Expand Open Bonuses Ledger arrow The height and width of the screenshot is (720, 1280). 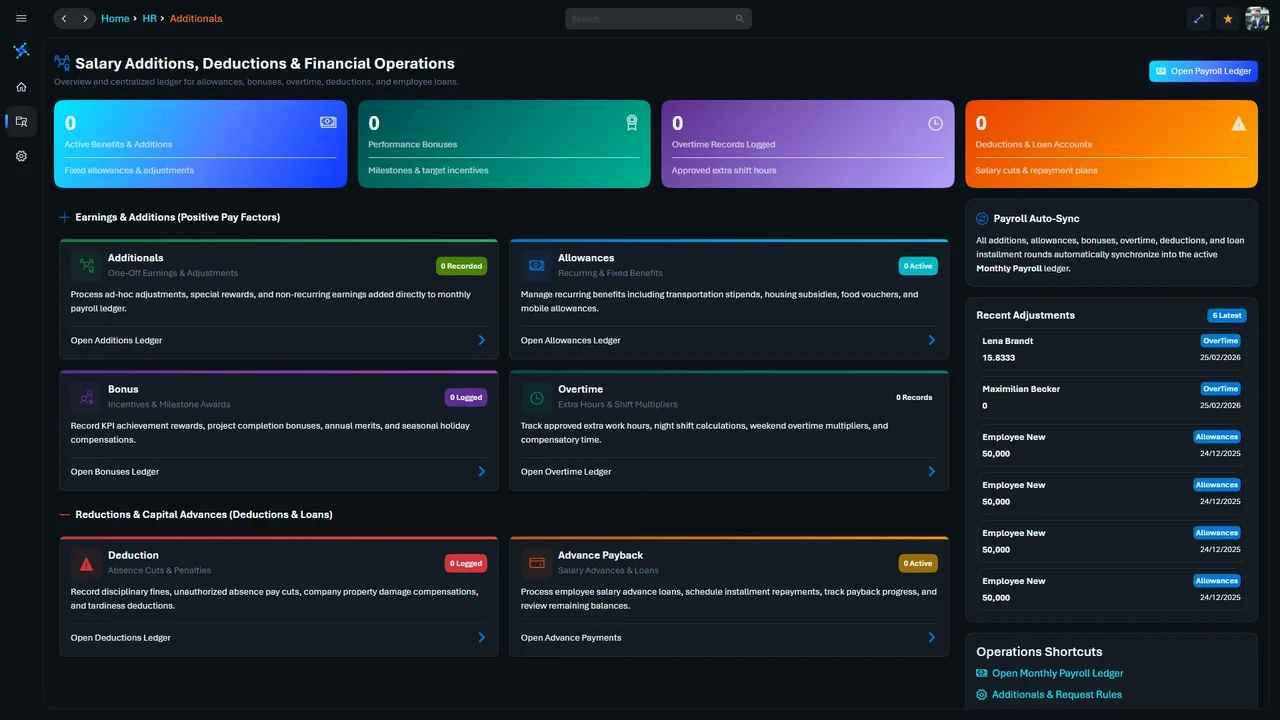(x=482, y=471)
